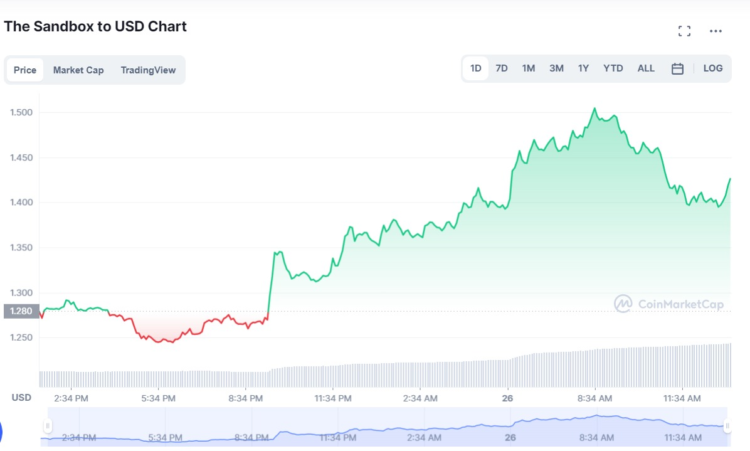Click the 2:34 PM main x-axis label

tap(71, 398)
